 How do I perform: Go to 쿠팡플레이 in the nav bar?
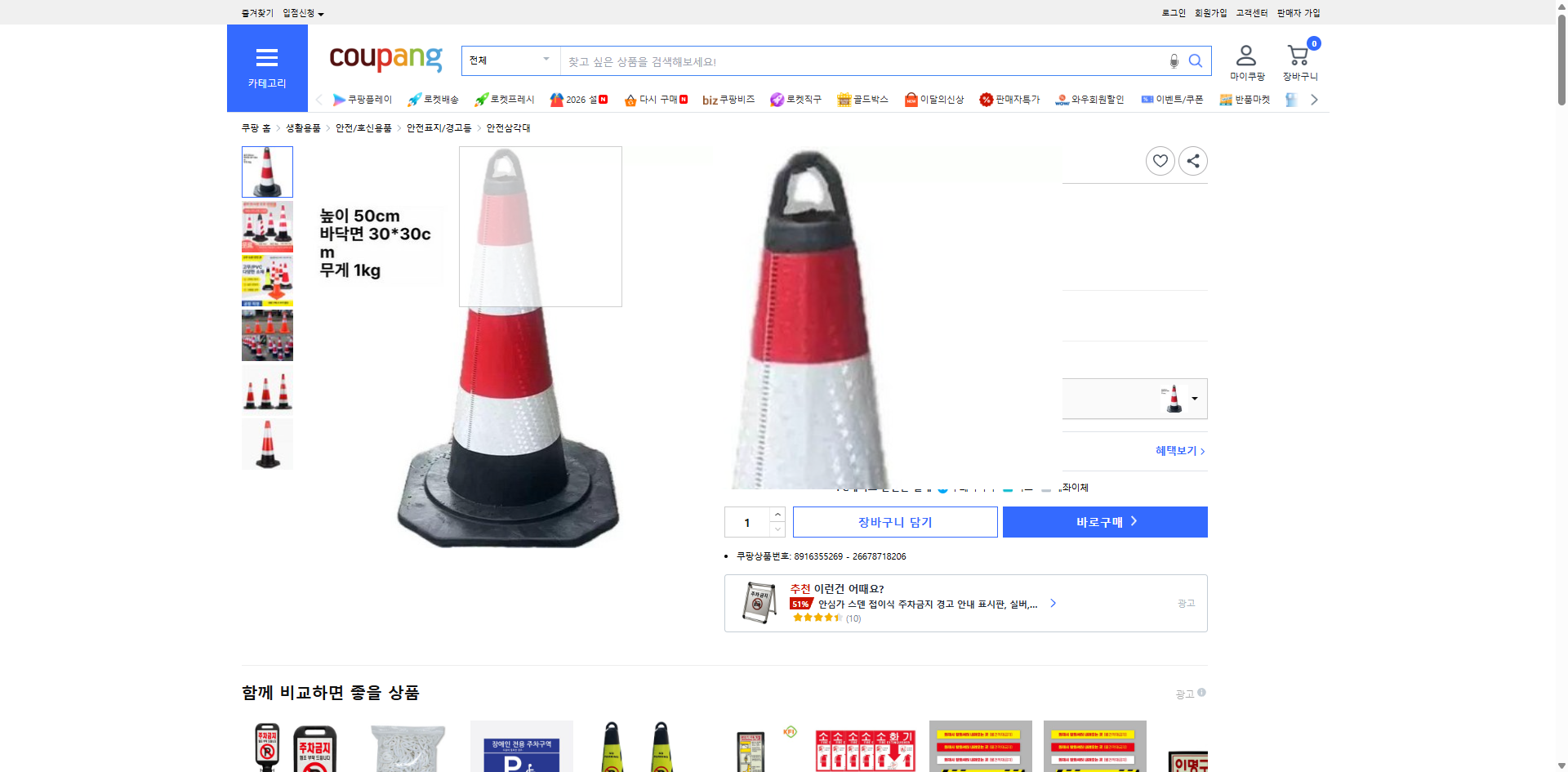pos(362,100)
